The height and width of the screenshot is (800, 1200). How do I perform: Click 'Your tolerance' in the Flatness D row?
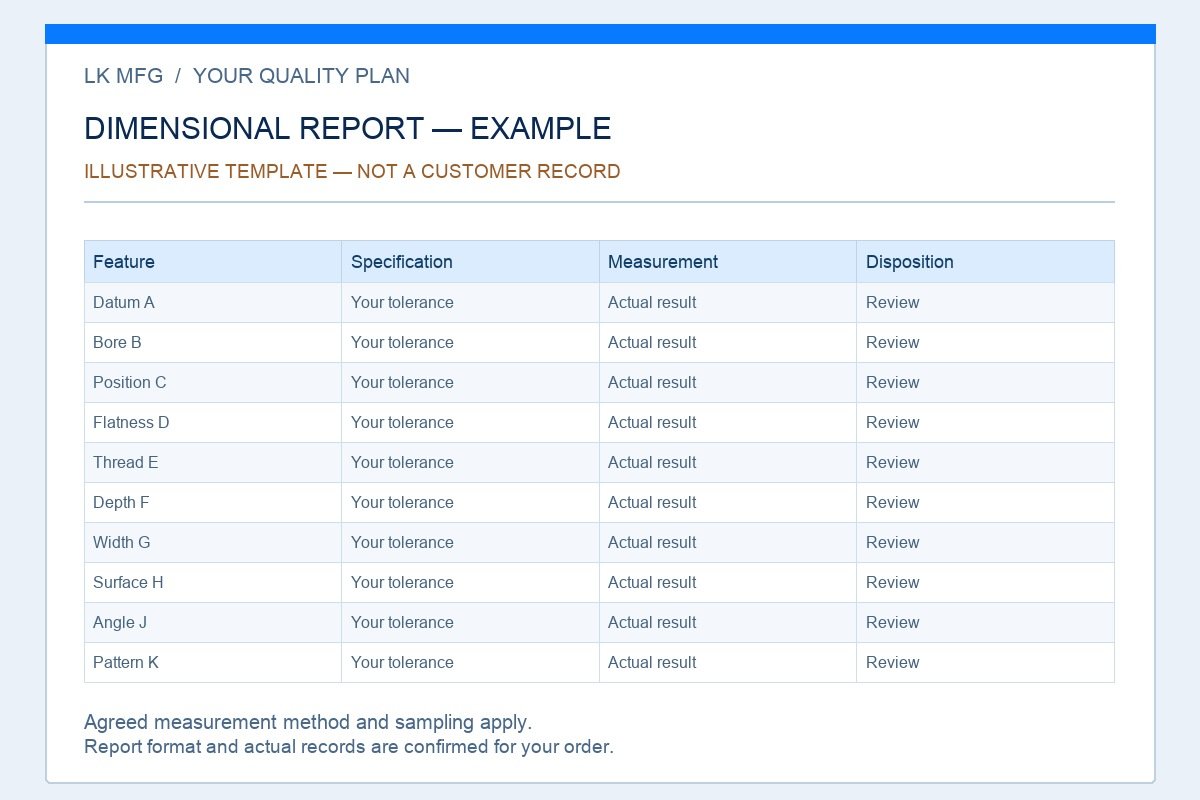402,422
